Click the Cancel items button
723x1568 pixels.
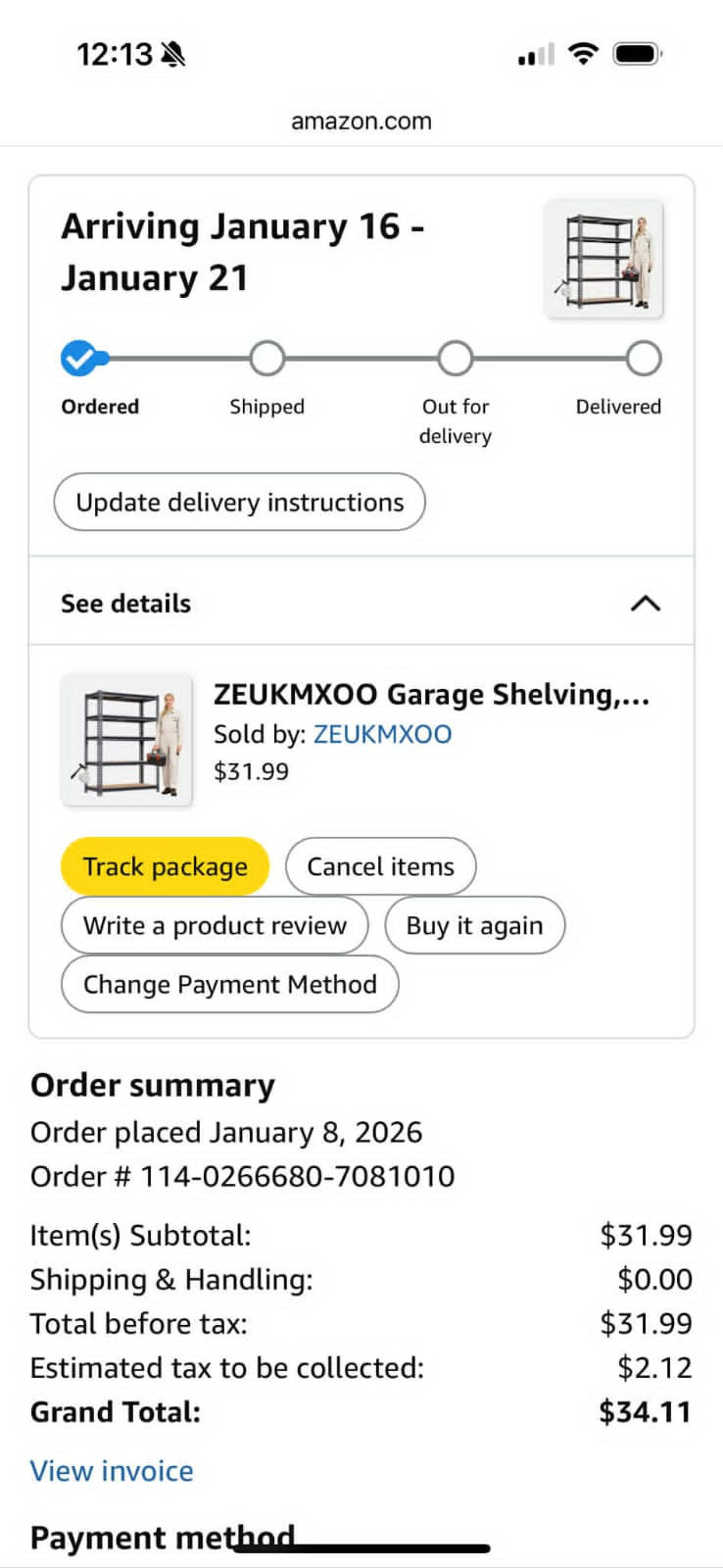pos(380,866)
